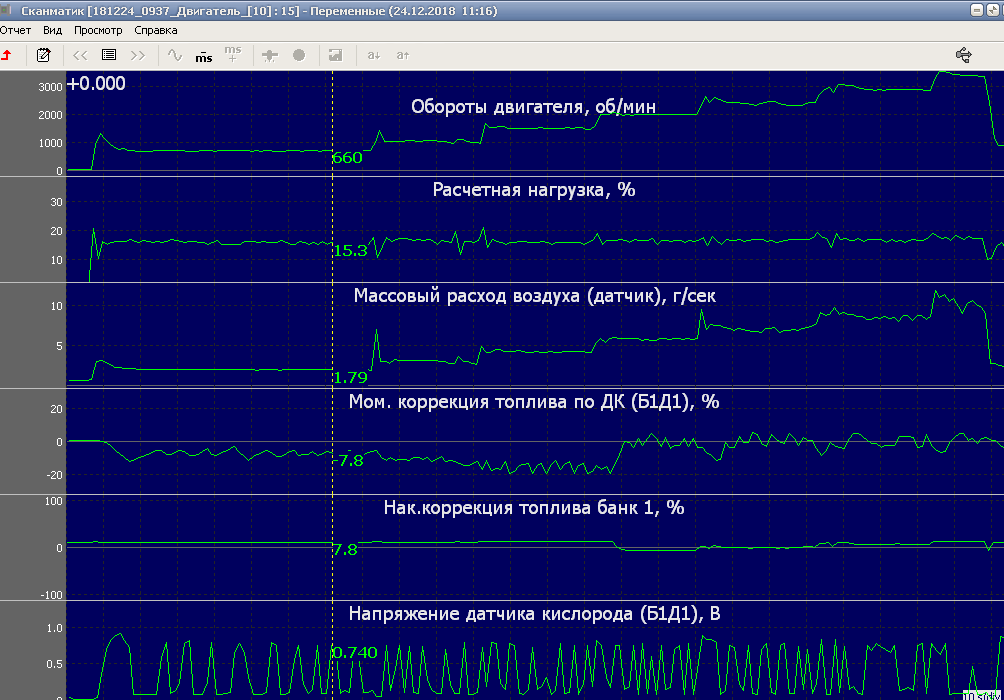Viewport: 1004px width, 700px height.
Task: Click the red up-arrow return icon
Action: (6, 55)
